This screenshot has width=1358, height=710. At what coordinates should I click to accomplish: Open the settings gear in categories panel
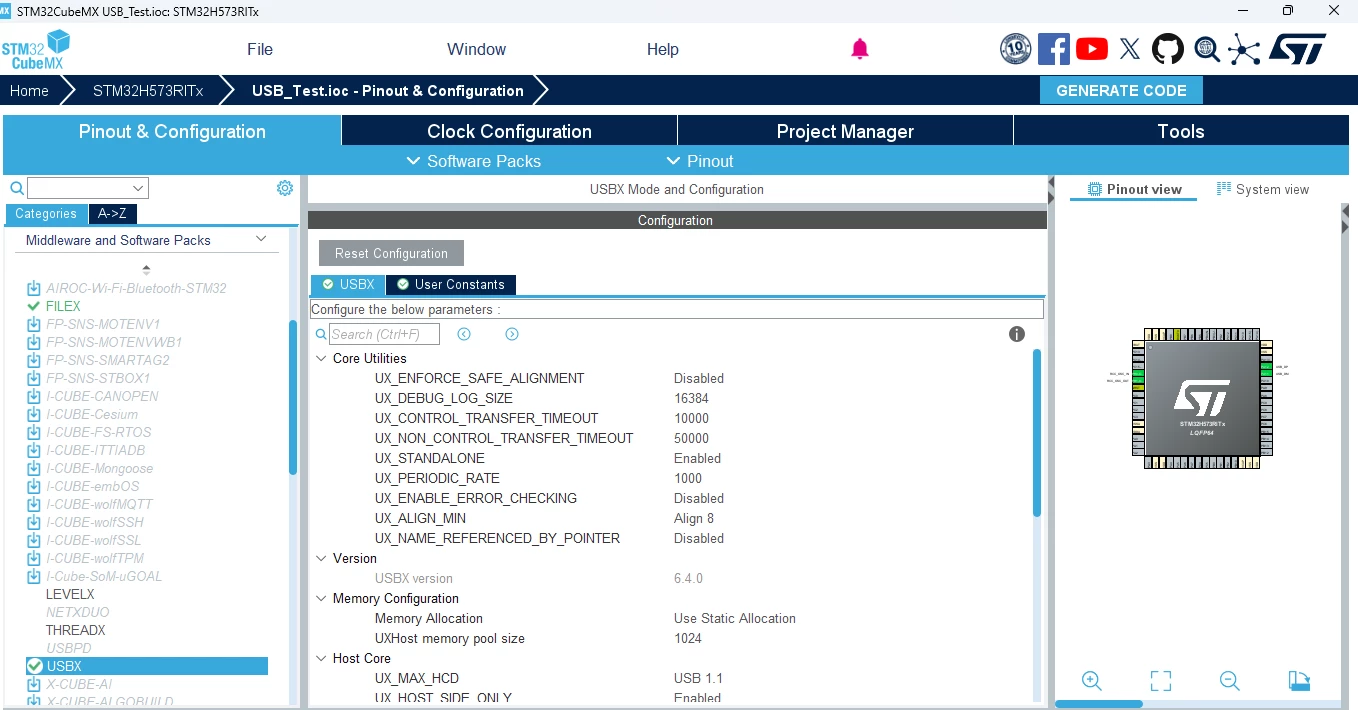(x=285, y=188)
